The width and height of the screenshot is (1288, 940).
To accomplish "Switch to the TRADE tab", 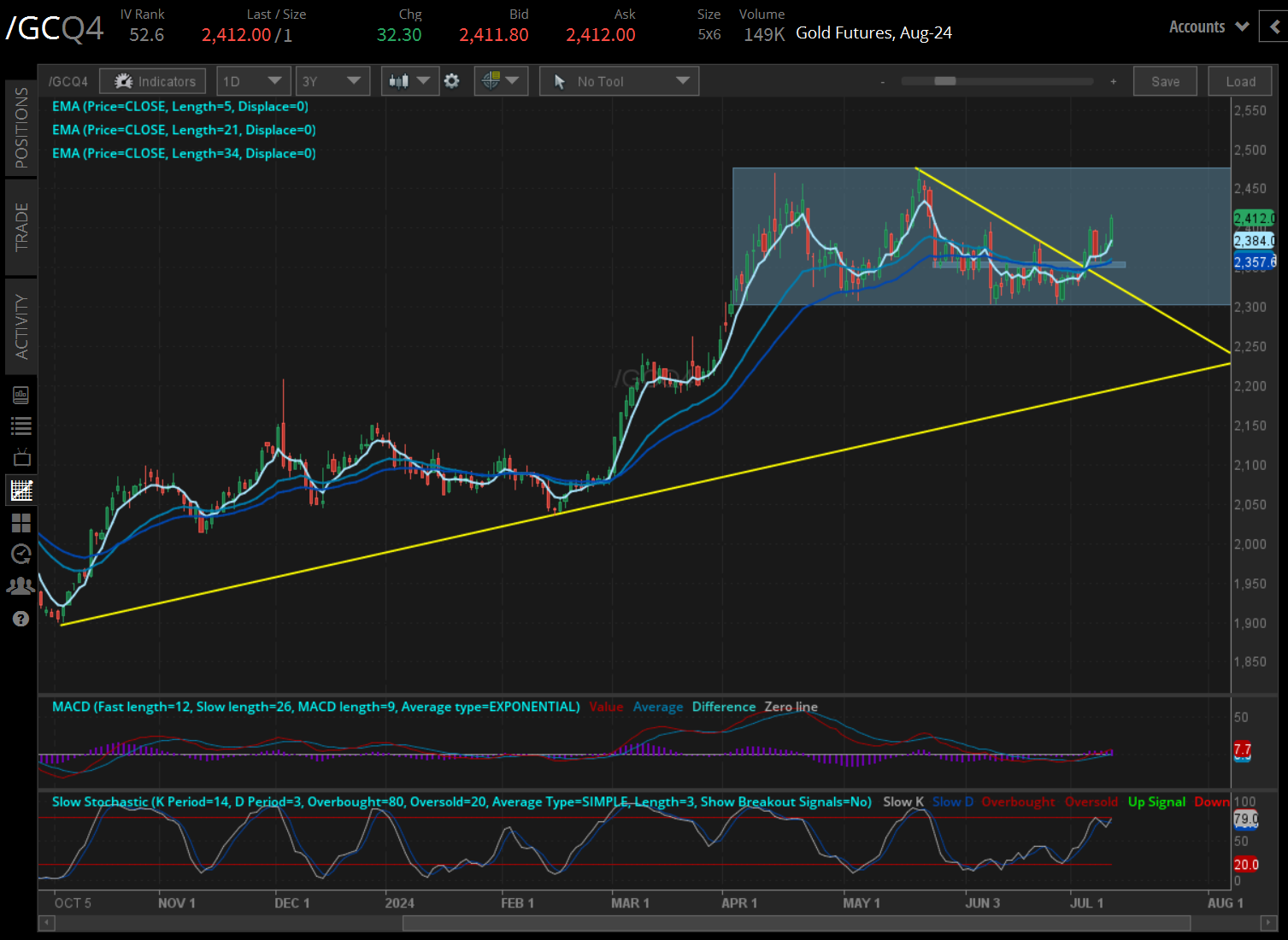I will (x=21, y=227).
